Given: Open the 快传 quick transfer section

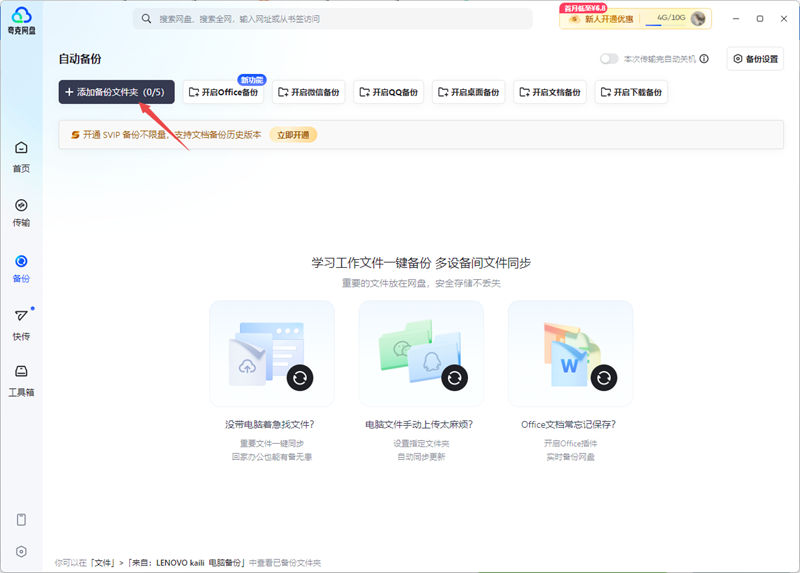Looking at the screenshot, I should click(x=21, y=323).
